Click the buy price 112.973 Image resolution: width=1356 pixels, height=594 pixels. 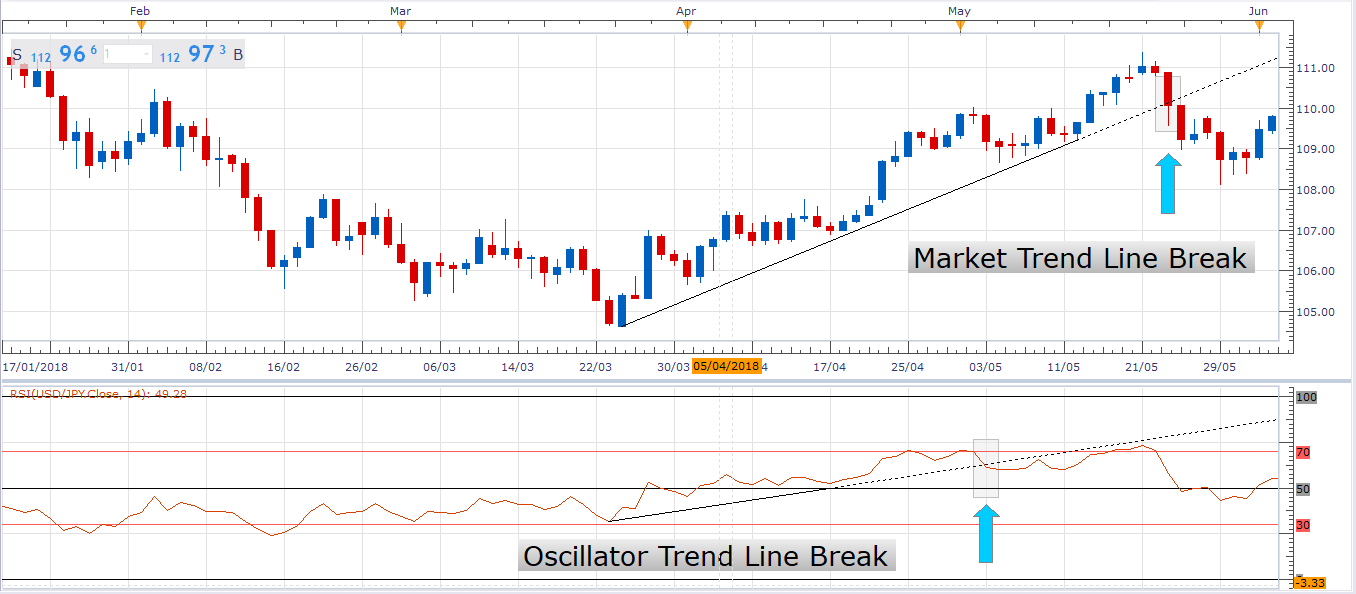coord(193,55)
